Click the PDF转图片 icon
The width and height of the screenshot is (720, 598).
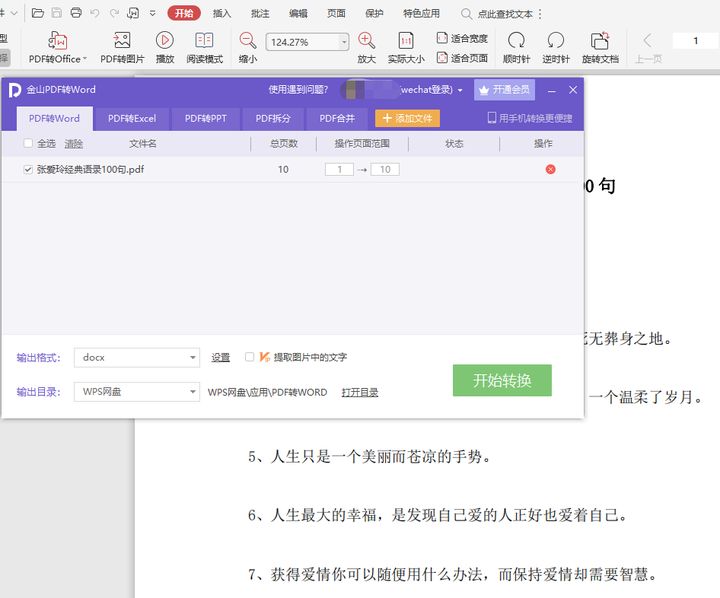(122, 41)
